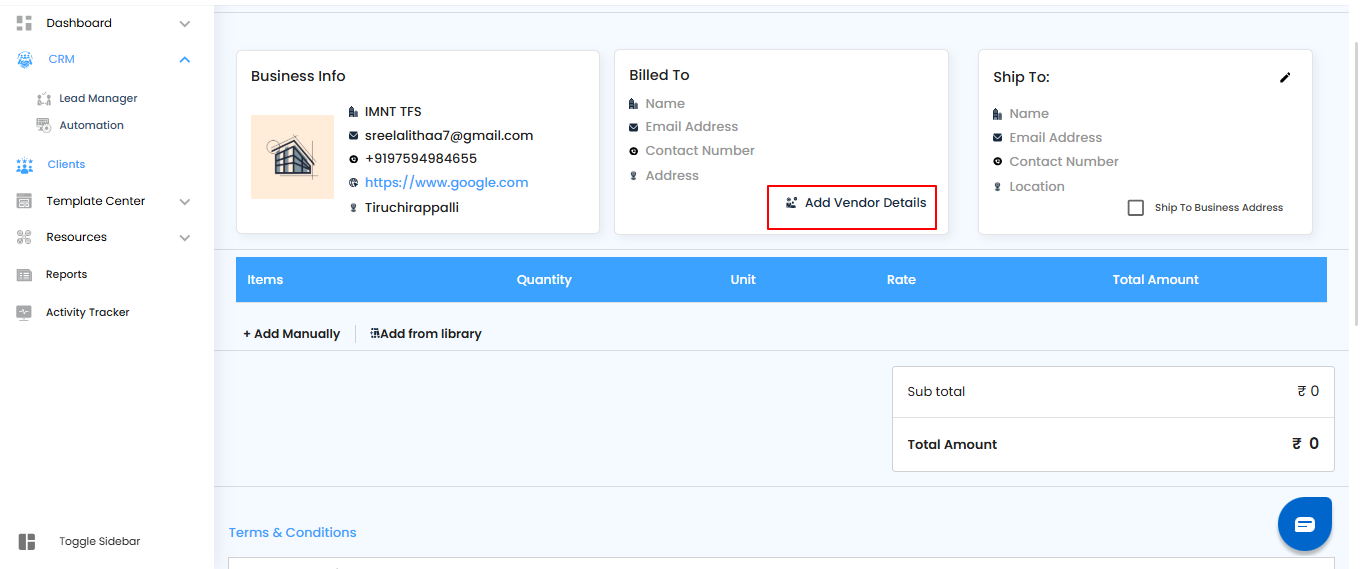
Task: Expand the Resources chevron
Action: [x=184, y=238]
